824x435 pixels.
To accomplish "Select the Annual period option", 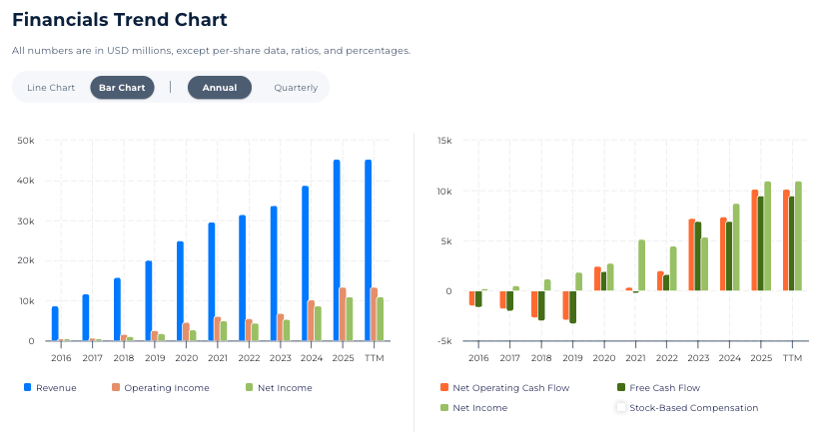I will (x=219, y=88).
